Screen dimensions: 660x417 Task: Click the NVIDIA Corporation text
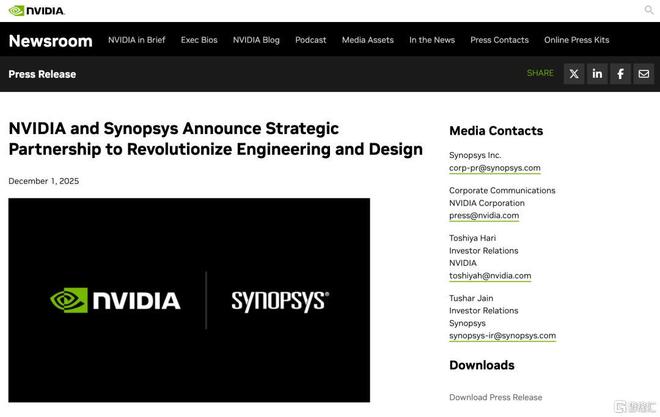(487, 203)
